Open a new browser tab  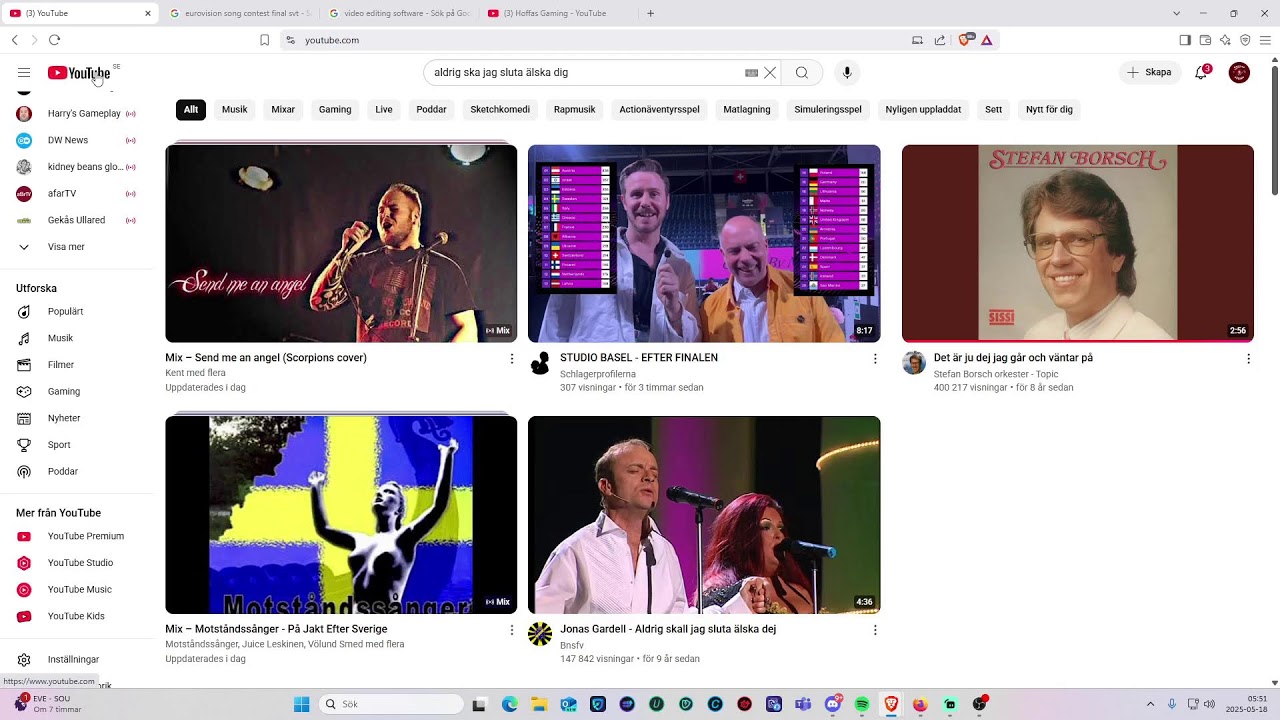pyautogui.click(x=650, y=13)
